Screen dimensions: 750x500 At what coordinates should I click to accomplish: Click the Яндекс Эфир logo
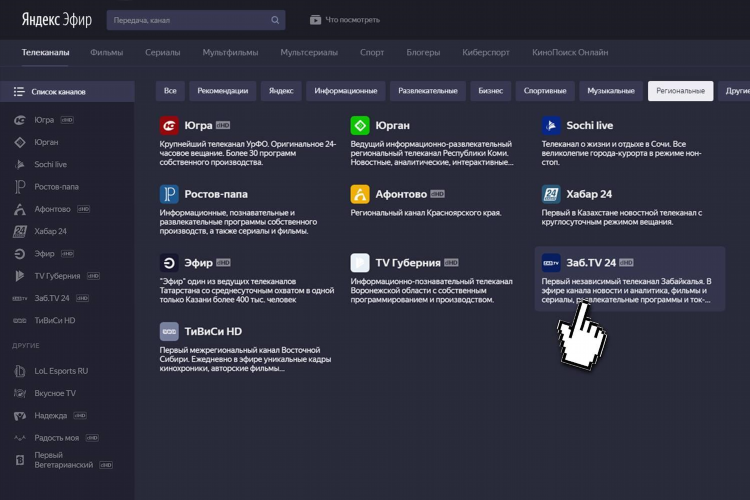pyautogui.click(x=56, y=20)
